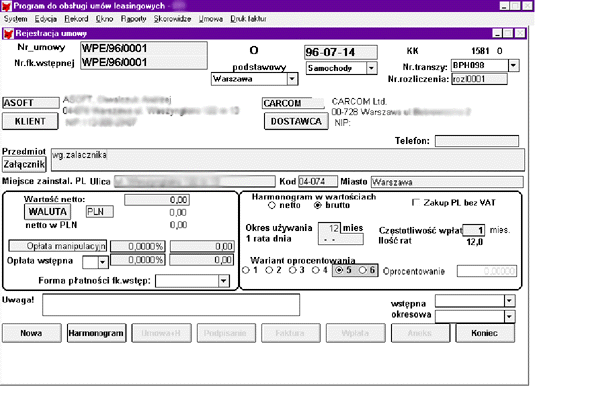600x399 pixels.
Task: Click the Ulica address field
Action: coord(195,181)
